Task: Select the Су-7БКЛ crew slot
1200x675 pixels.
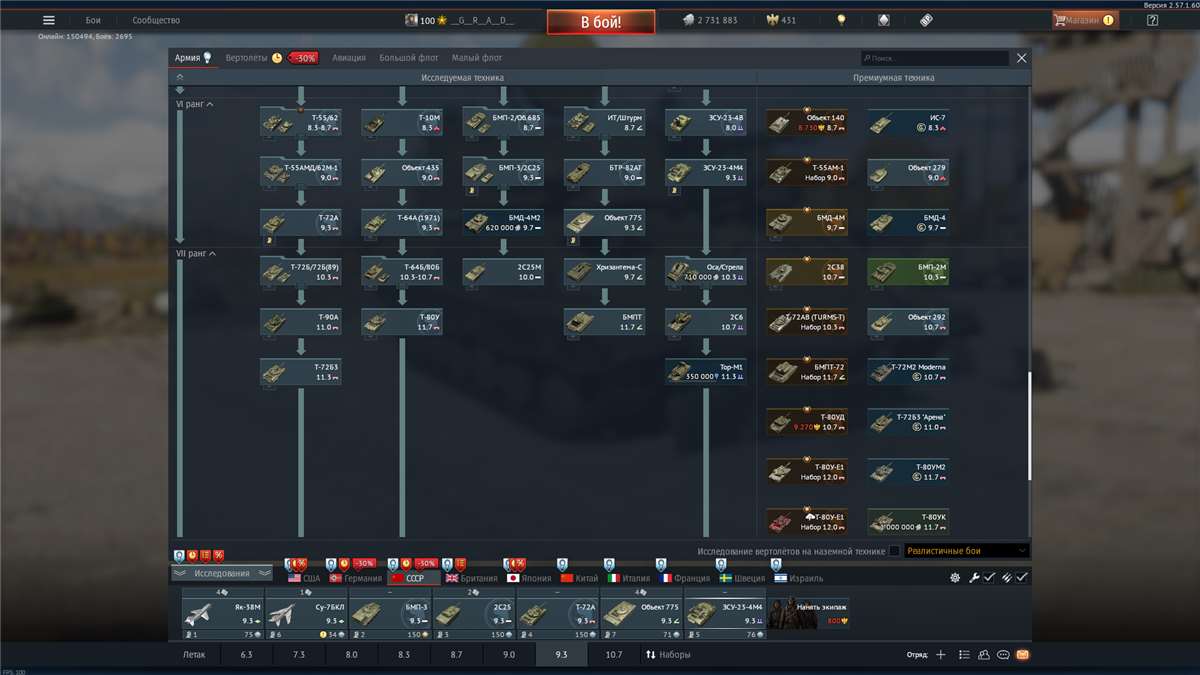Action: (x=306, y=613)
